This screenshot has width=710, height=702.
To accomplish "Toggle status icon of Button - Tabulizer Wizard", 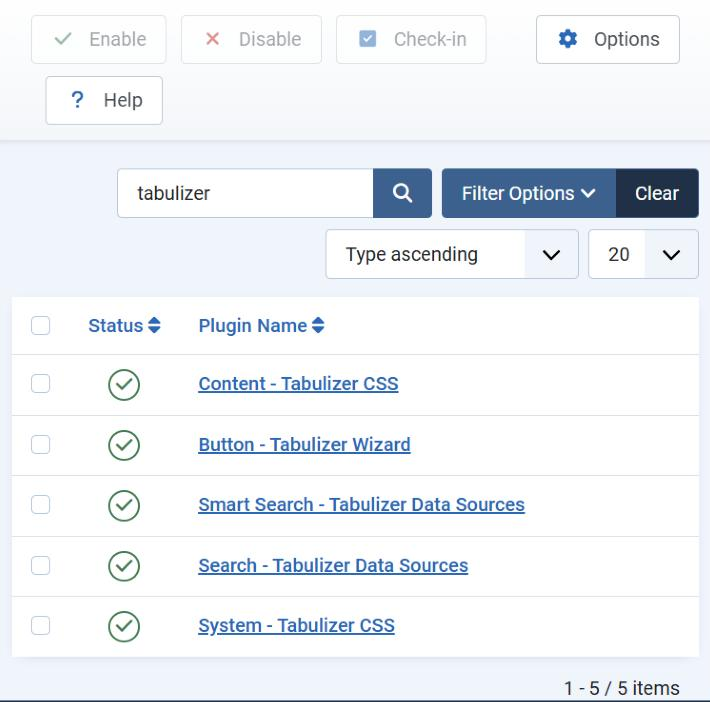I will click(124, 445).
